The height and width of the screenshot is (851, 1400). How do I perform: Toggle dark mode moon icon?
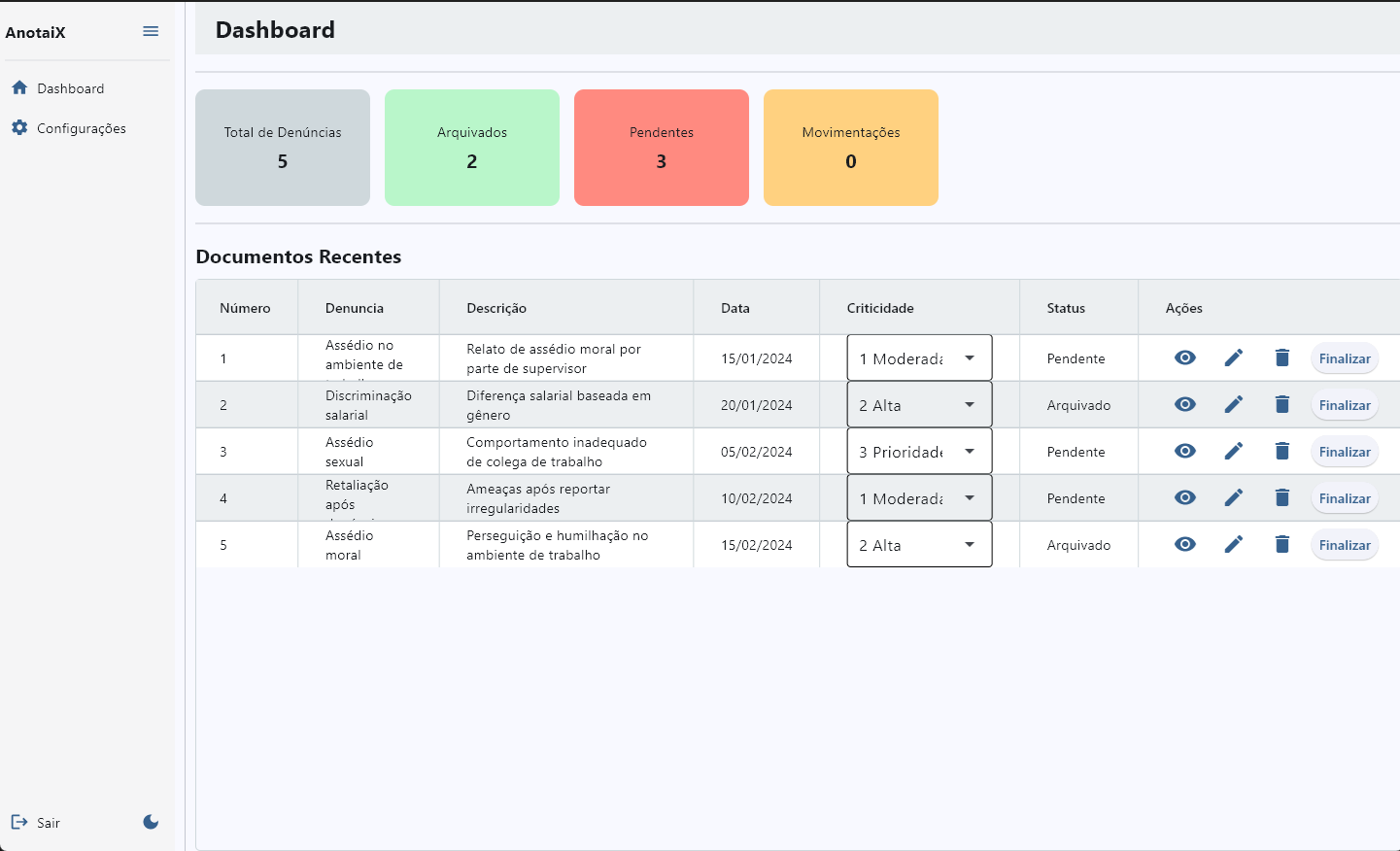pyautogui.click(x=151, y=822)
